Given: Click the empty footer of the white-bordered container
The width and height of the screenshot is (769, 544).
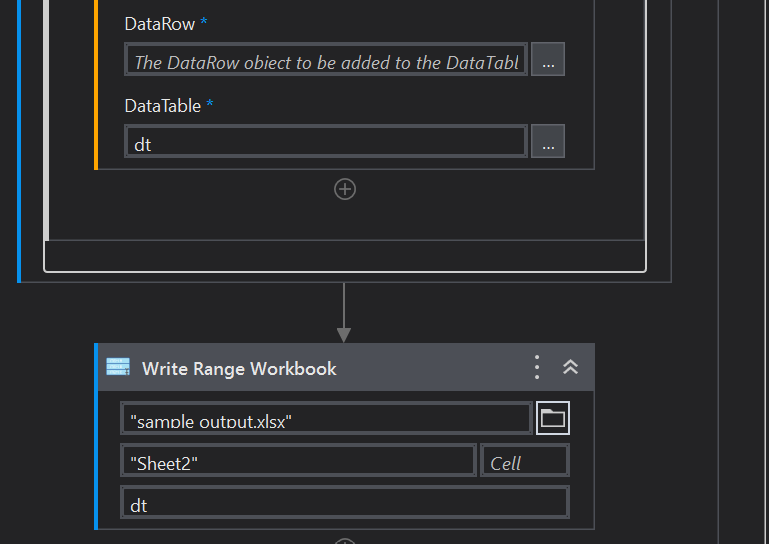Looking at the screenshot, I should pyautogui.click(x=345, y=255).
